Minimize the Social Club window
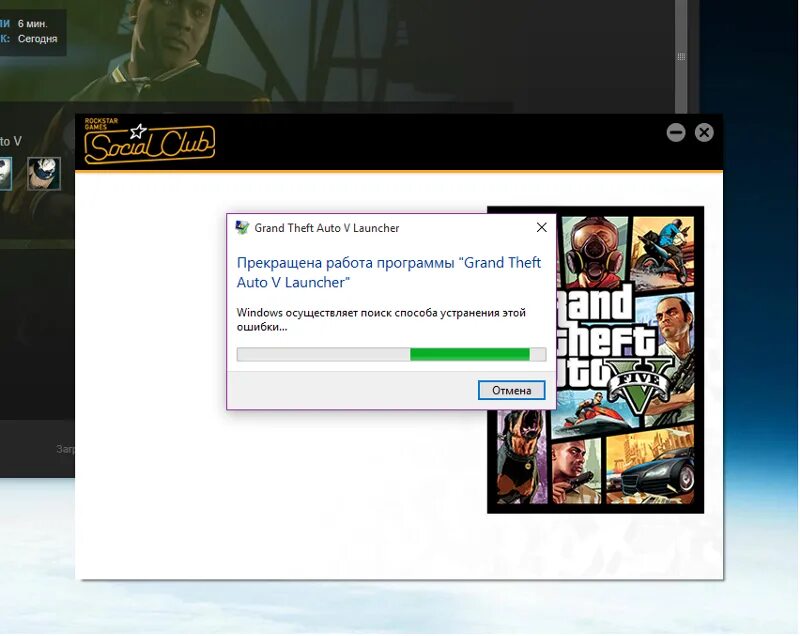The height and width of the screenshot is (636, 800). tap(676, 133)
